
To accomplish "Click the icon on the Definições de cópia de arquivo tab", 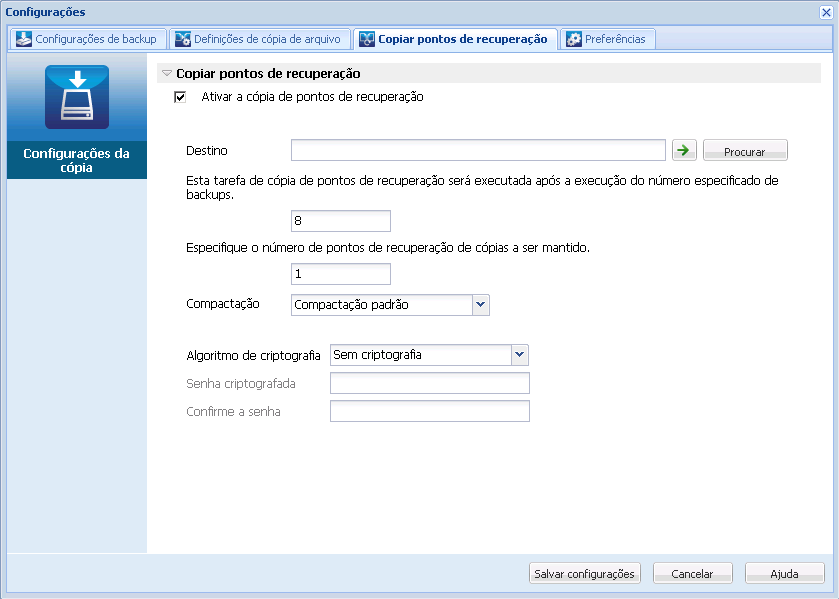I will point(182,39).
